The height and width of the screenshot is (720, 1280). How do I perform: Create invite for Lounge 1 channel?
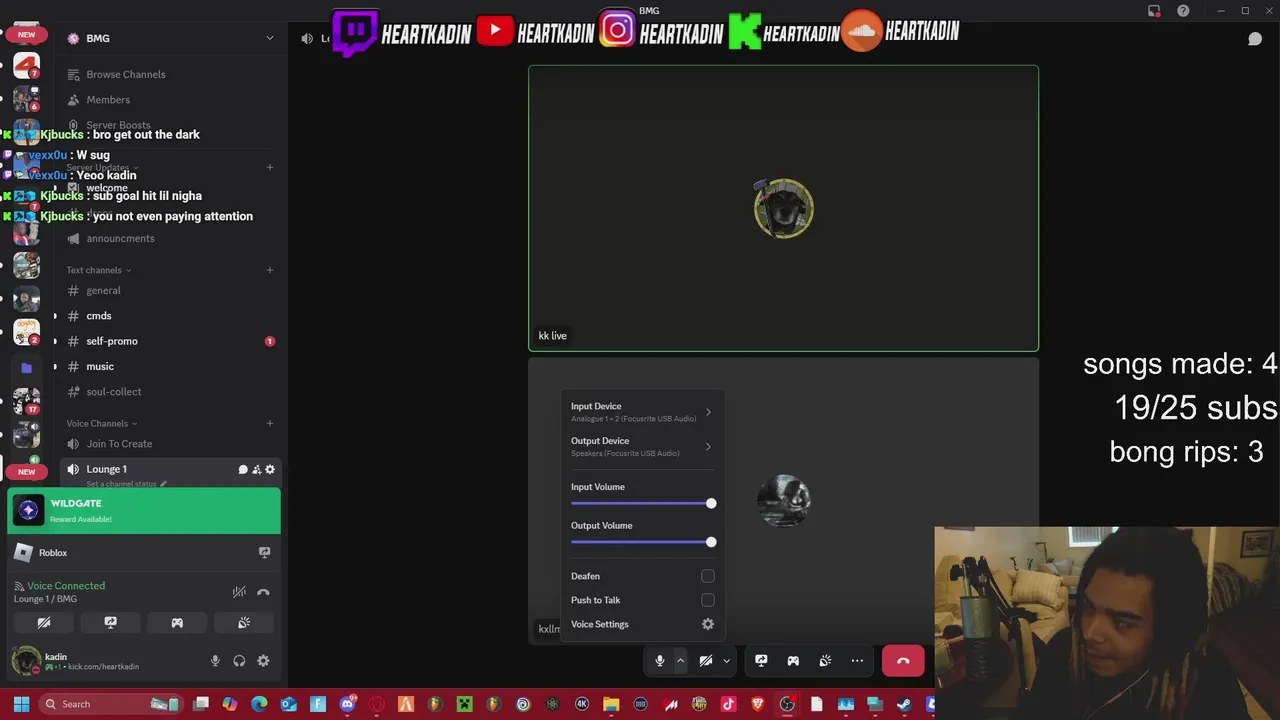coord(256,469)
